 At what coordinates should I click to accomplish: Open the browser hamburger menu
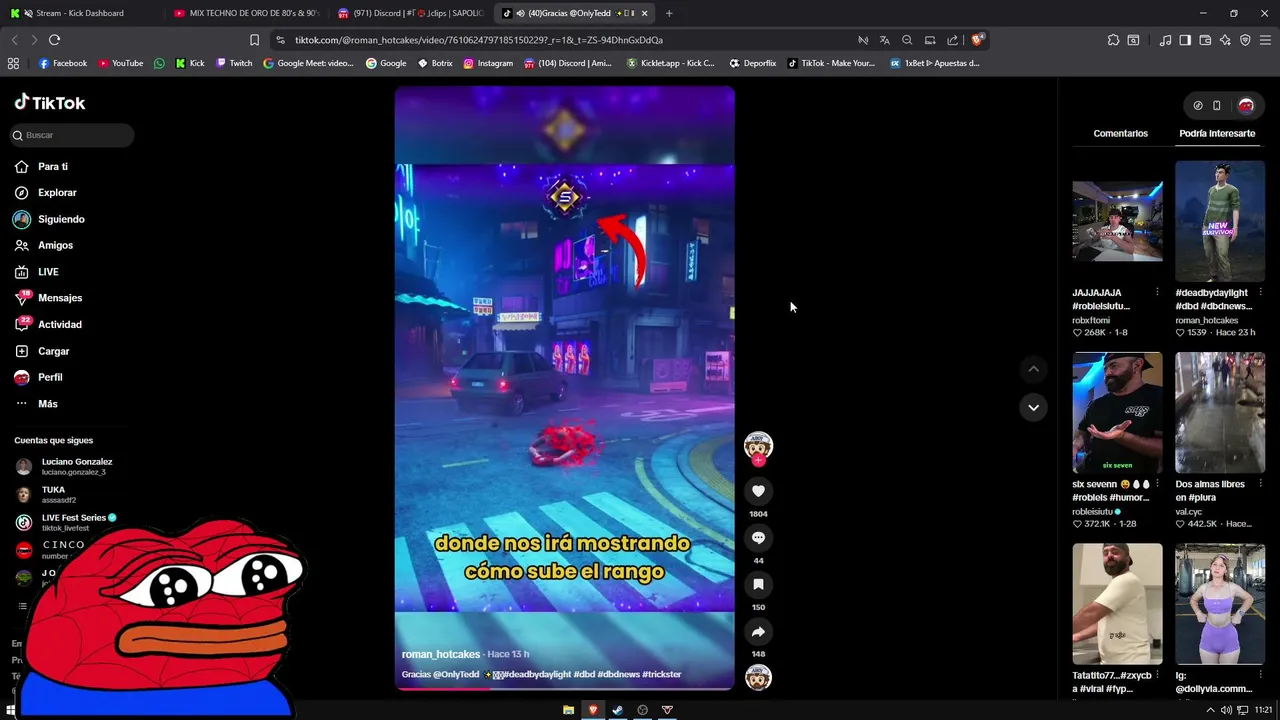(x=1265, y=40)
